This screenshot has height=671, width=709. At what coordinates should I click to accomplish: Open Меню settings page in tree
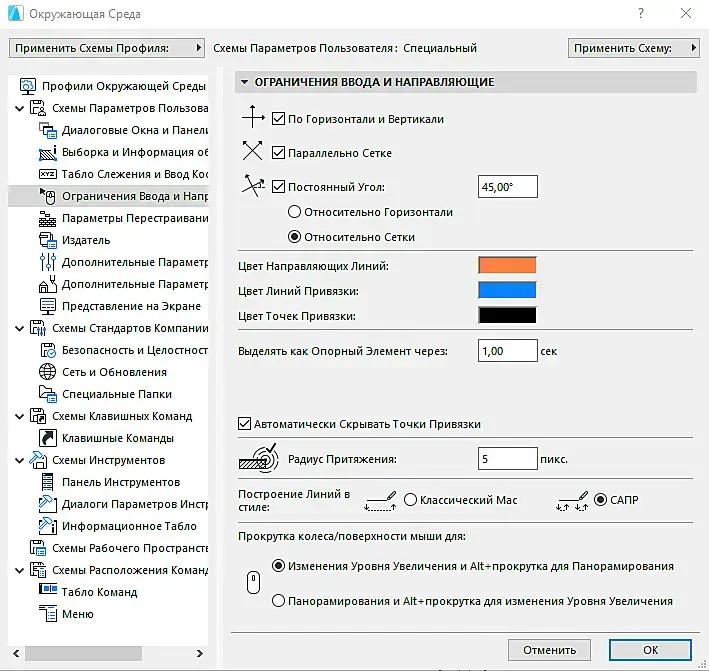[x=78, y=614]
